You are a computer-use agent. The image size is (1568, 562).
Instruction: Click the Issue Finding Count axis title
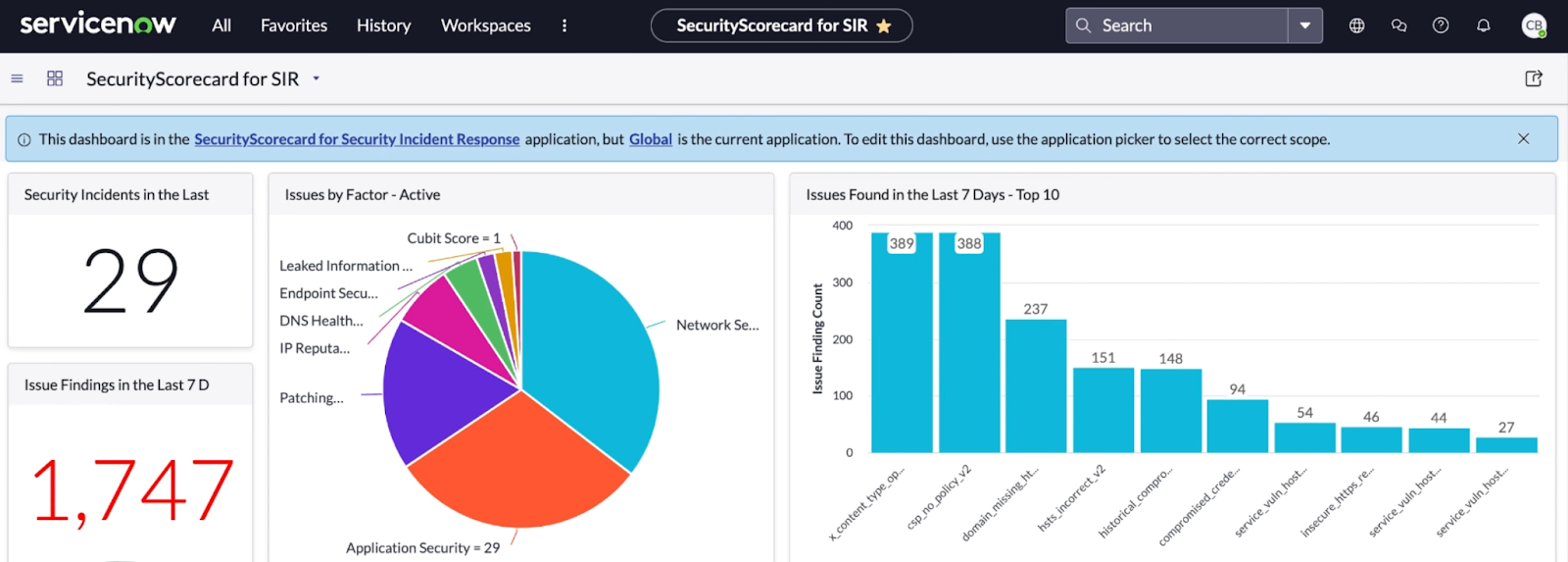pyautogui.click(x=818, y=339)
